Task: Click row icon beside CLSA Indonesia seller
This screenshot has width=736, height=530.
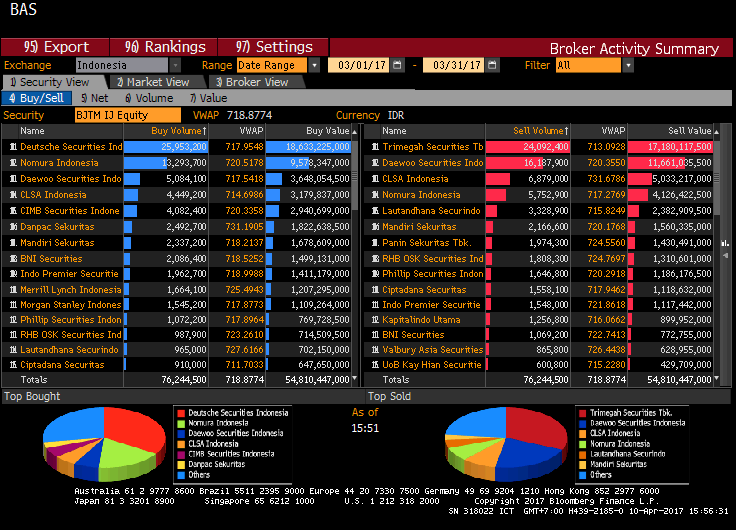Action: (376, 179)
